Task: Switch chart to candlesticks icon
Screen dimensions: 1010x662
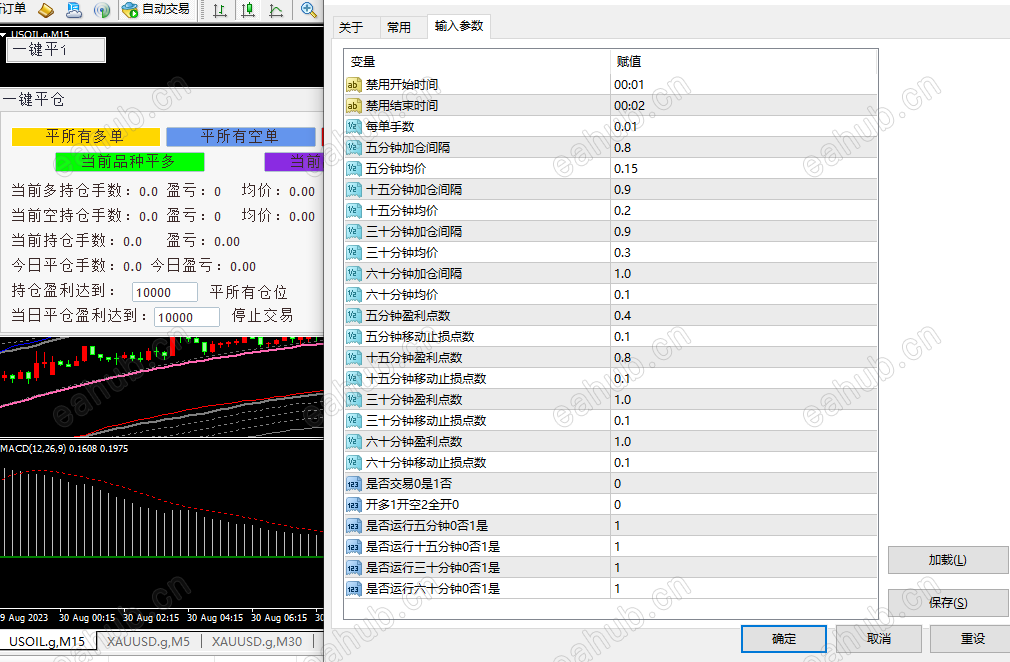Action: 247,10
